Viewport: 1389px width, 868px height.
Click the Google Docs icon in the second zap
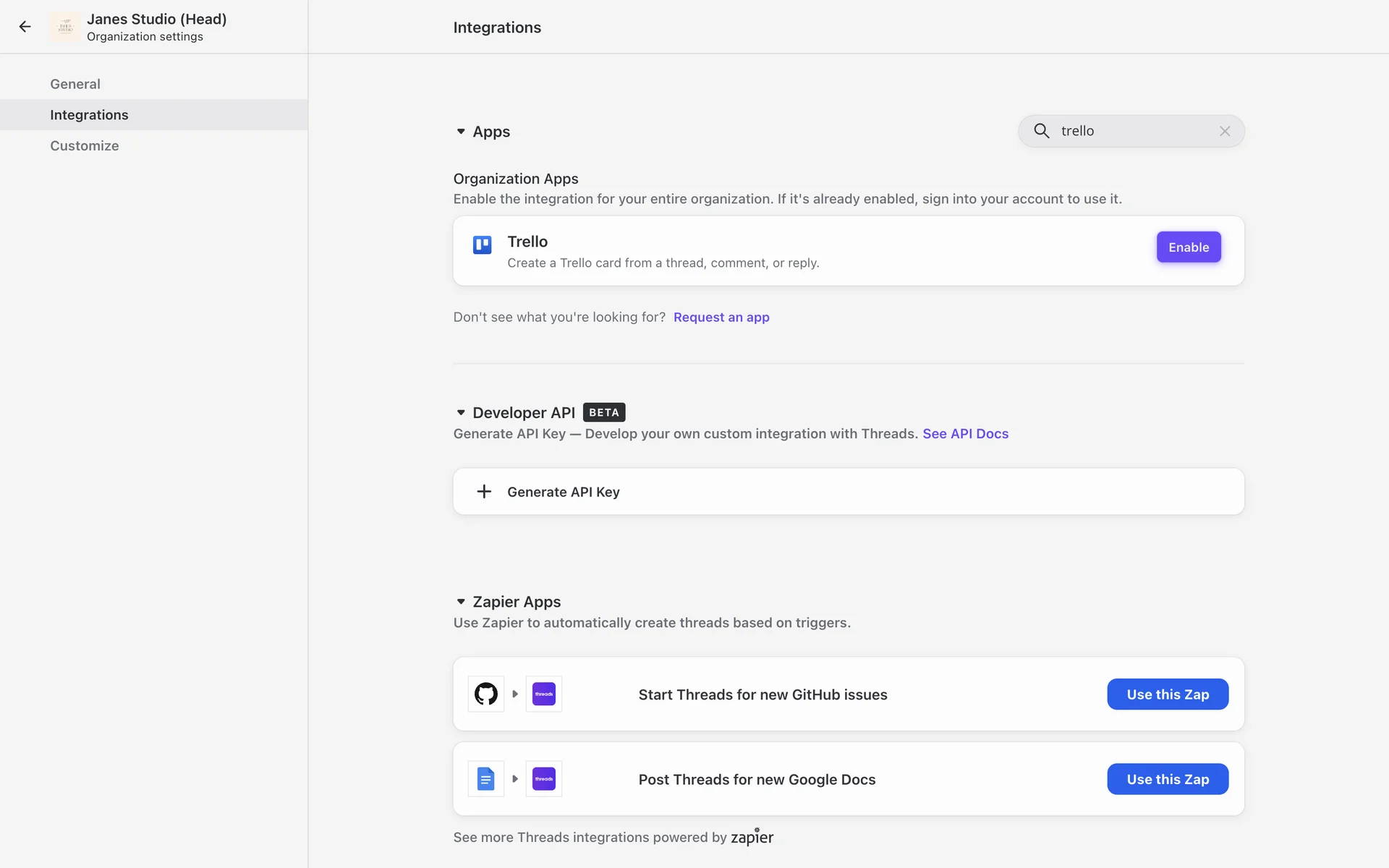pos(485,779)
